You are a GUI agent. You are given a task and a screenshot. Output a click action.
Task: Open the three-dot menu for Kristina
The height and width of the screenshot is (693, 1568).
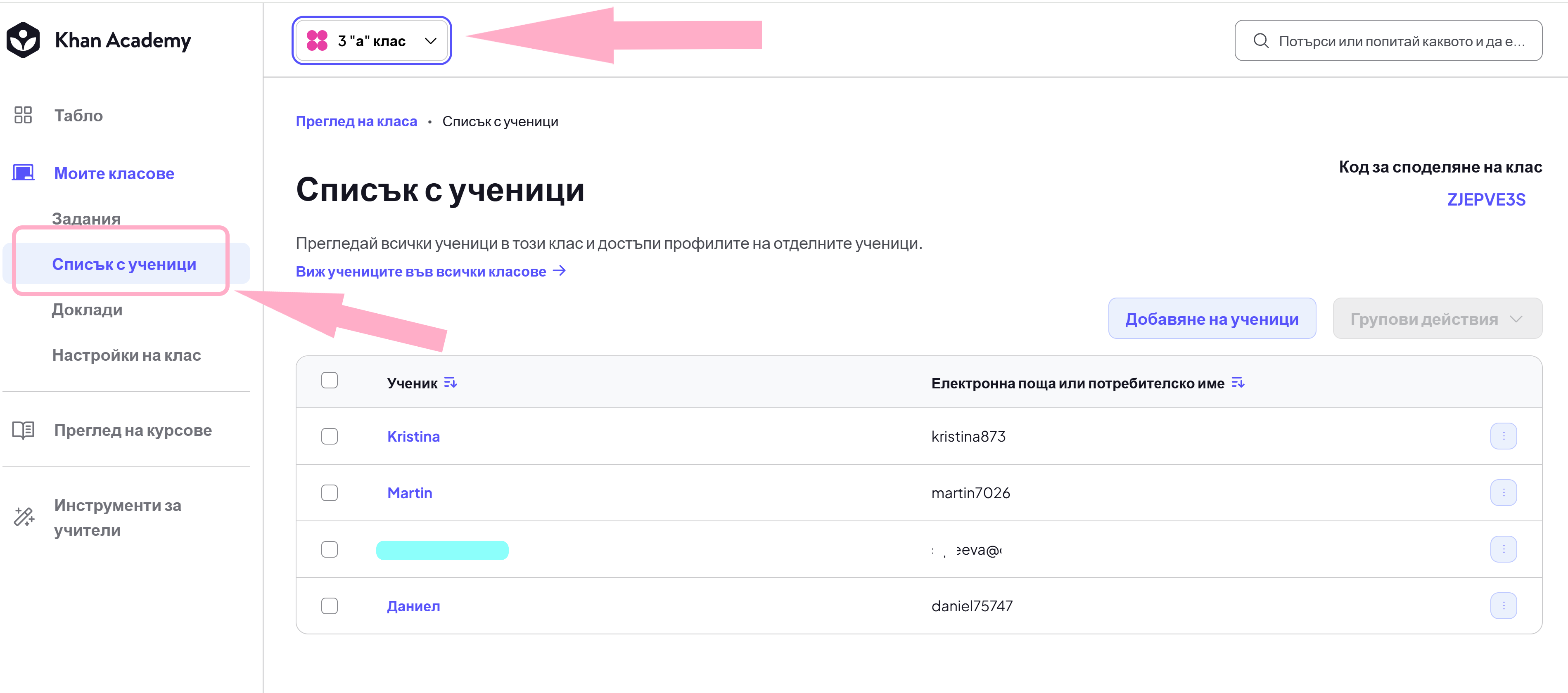[x=1503, y=435]
